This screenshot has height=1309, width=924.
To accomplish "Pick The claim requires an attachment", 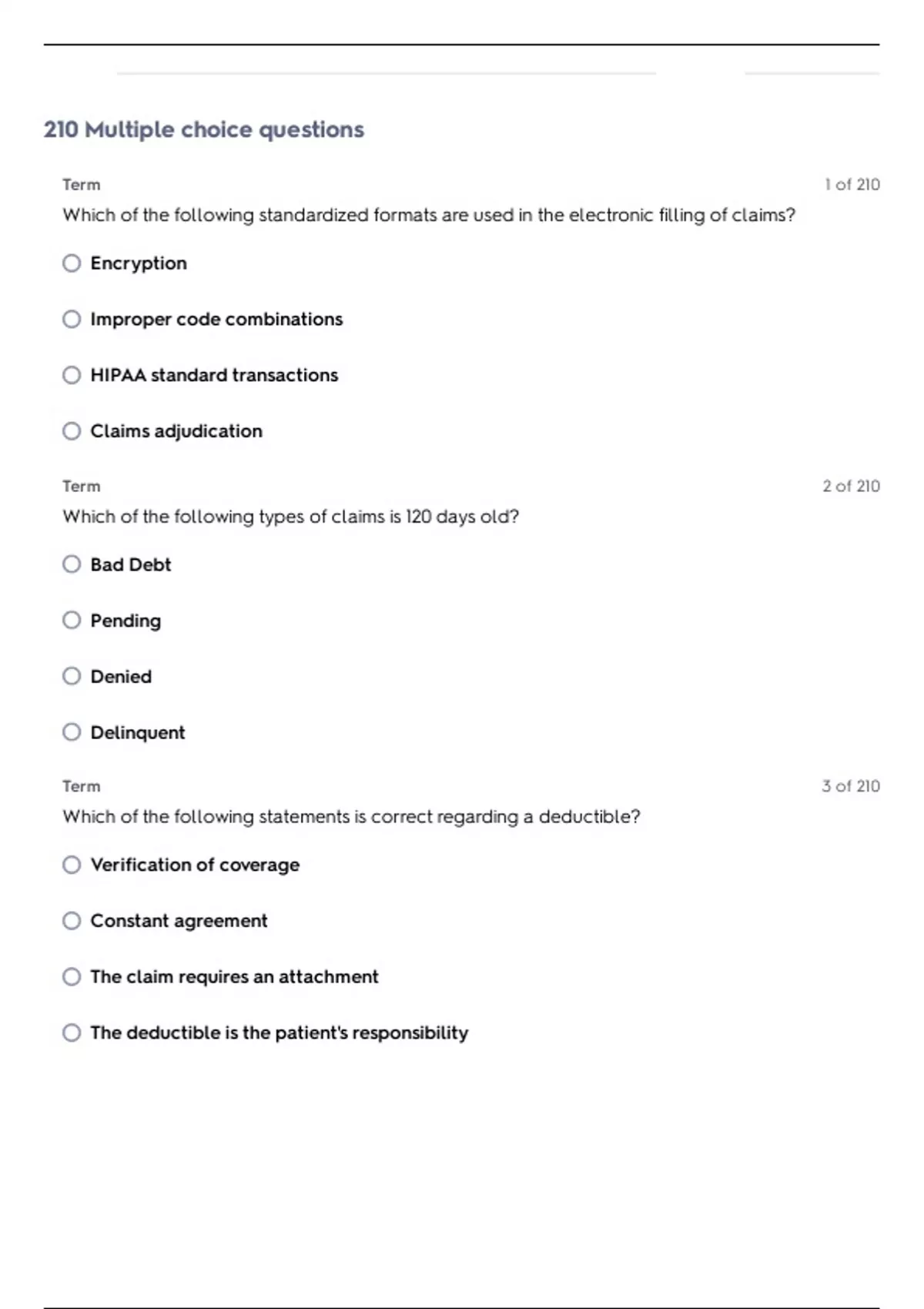I will pyautogui.click(x=72, y=977).
